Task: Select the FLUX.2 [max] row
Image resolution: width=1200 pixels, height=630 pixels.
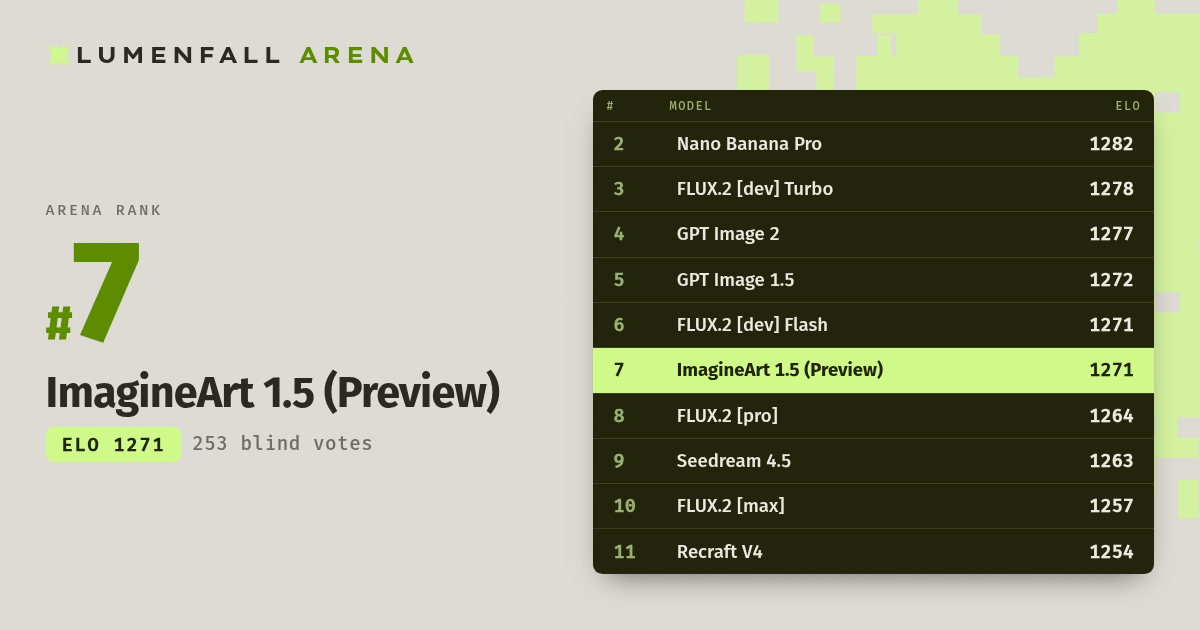Action: point(873,506)
